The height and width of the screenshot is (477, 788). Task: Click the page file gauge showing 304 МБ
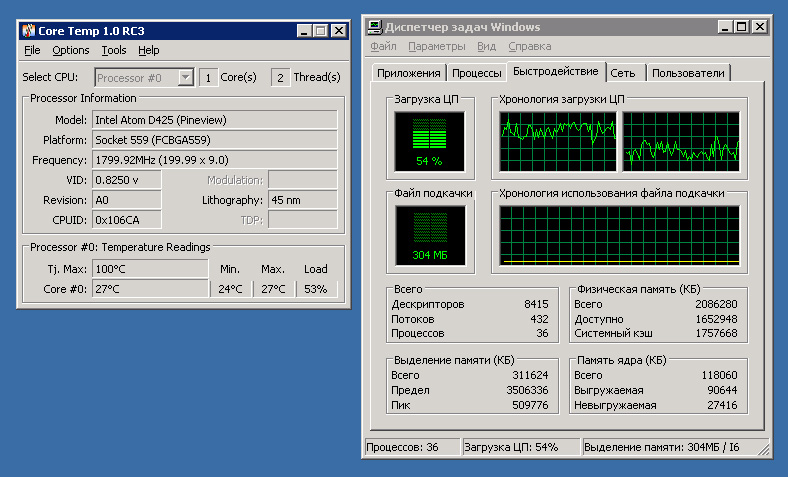pyautogui.click(x=430, y=235)
